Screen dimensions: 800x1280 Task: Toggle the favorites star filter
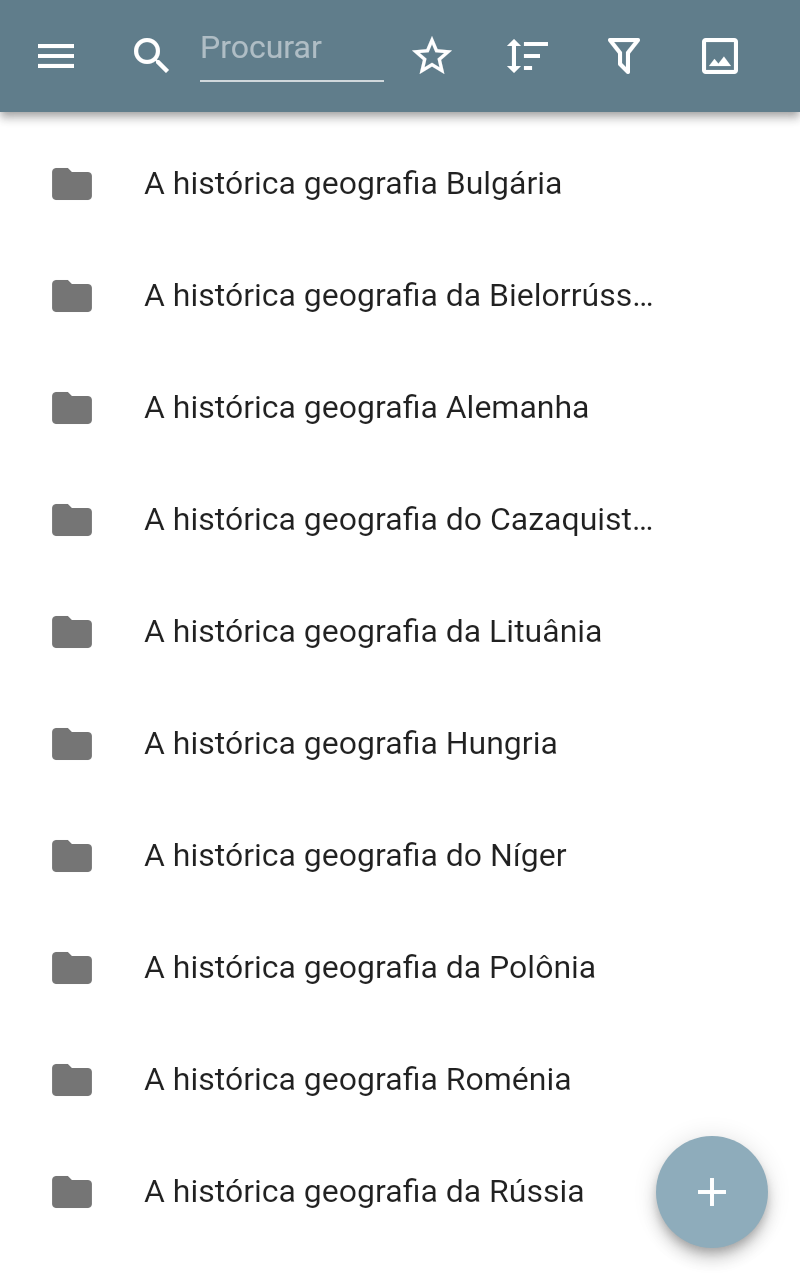click(432, 56)
